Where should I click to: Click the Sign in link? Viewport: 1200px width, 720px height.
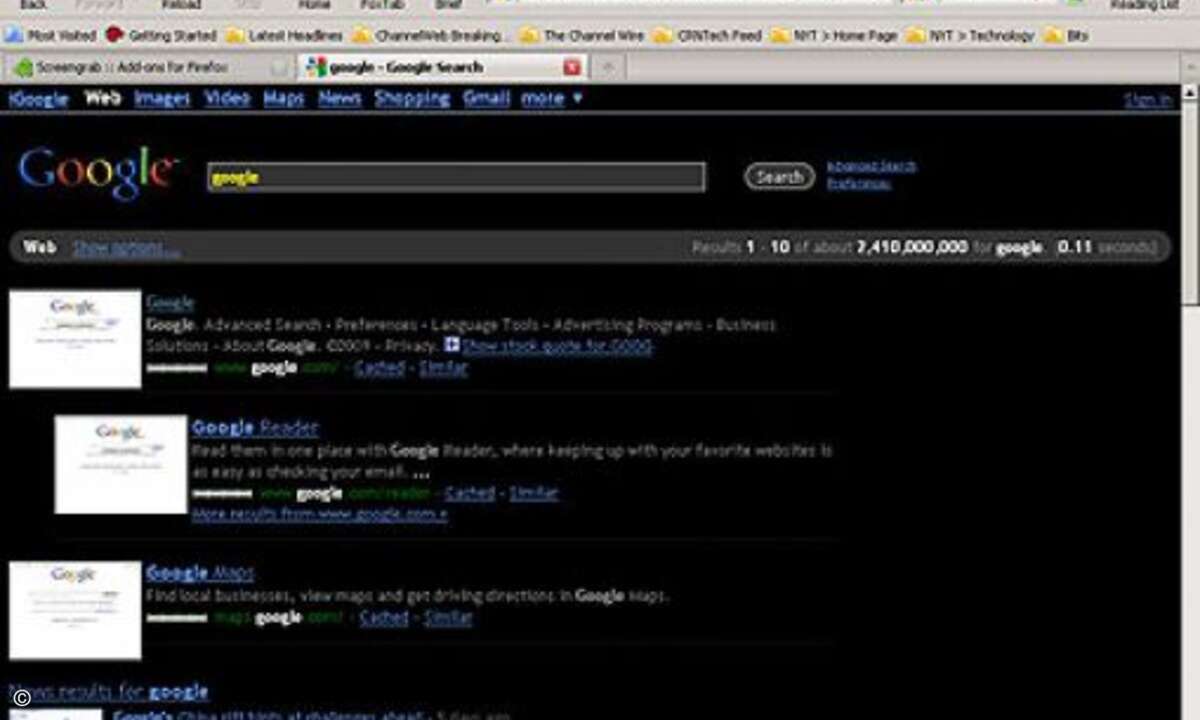click(x=1148, y=99)
